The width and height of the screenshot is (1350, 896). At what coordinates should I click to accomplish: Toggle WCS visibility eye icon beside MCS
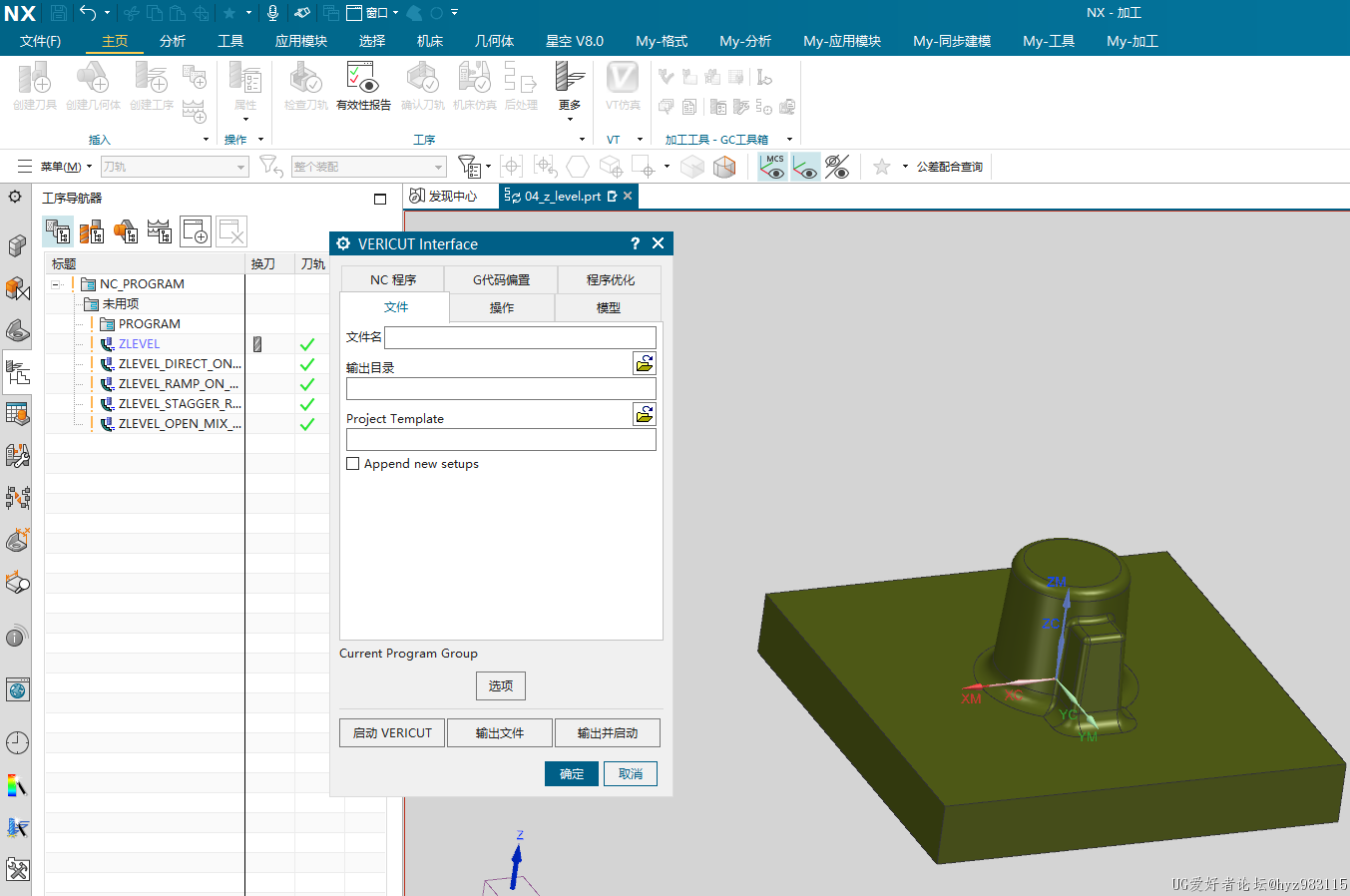805,167
